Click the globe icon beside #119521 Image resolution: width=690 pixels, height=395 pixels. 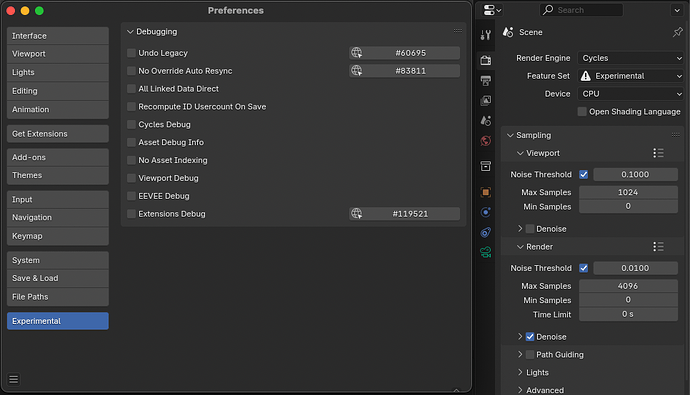pos(356,214)
